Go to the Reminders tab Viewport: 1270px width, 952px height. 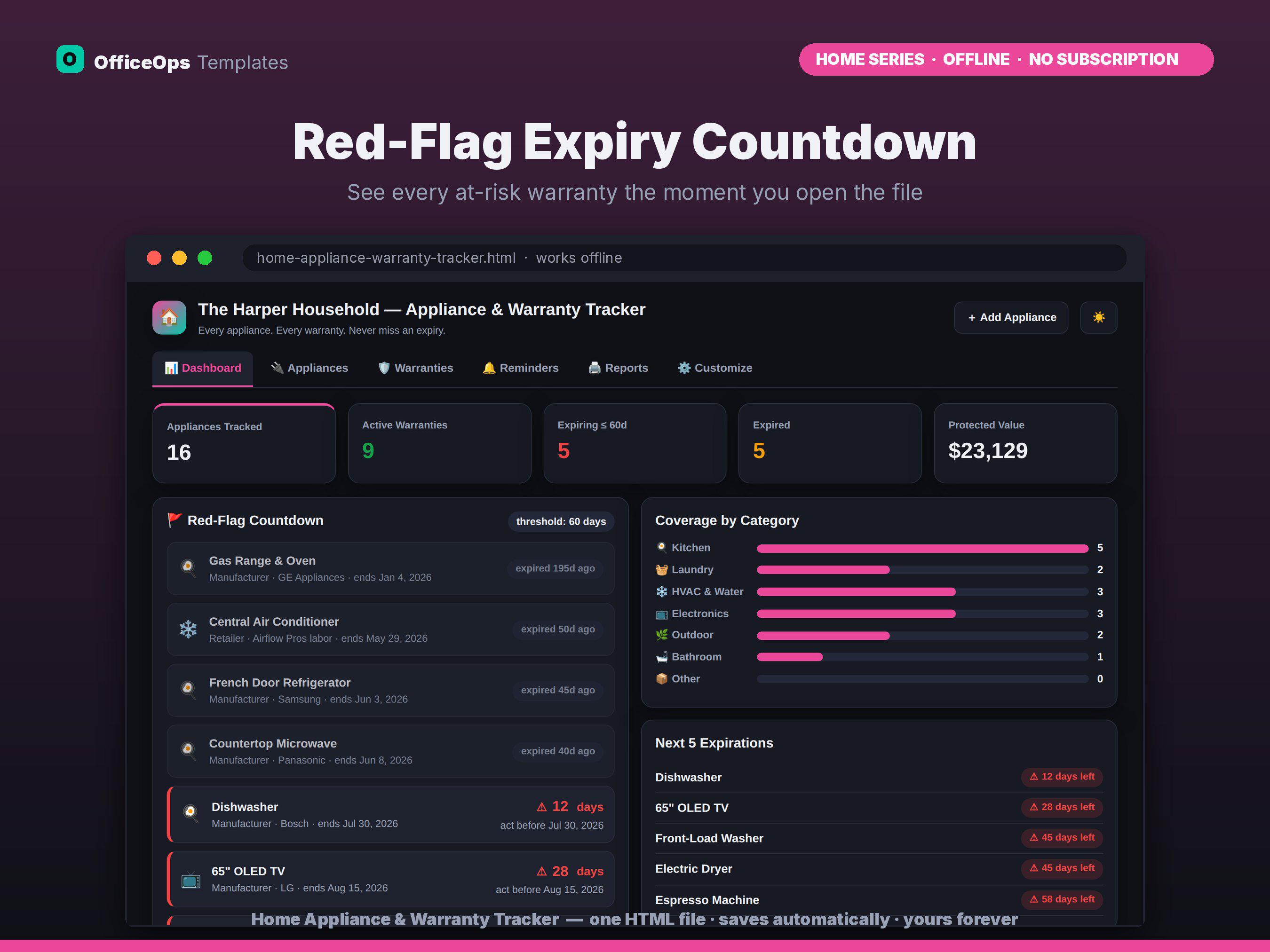coord(521,368)
